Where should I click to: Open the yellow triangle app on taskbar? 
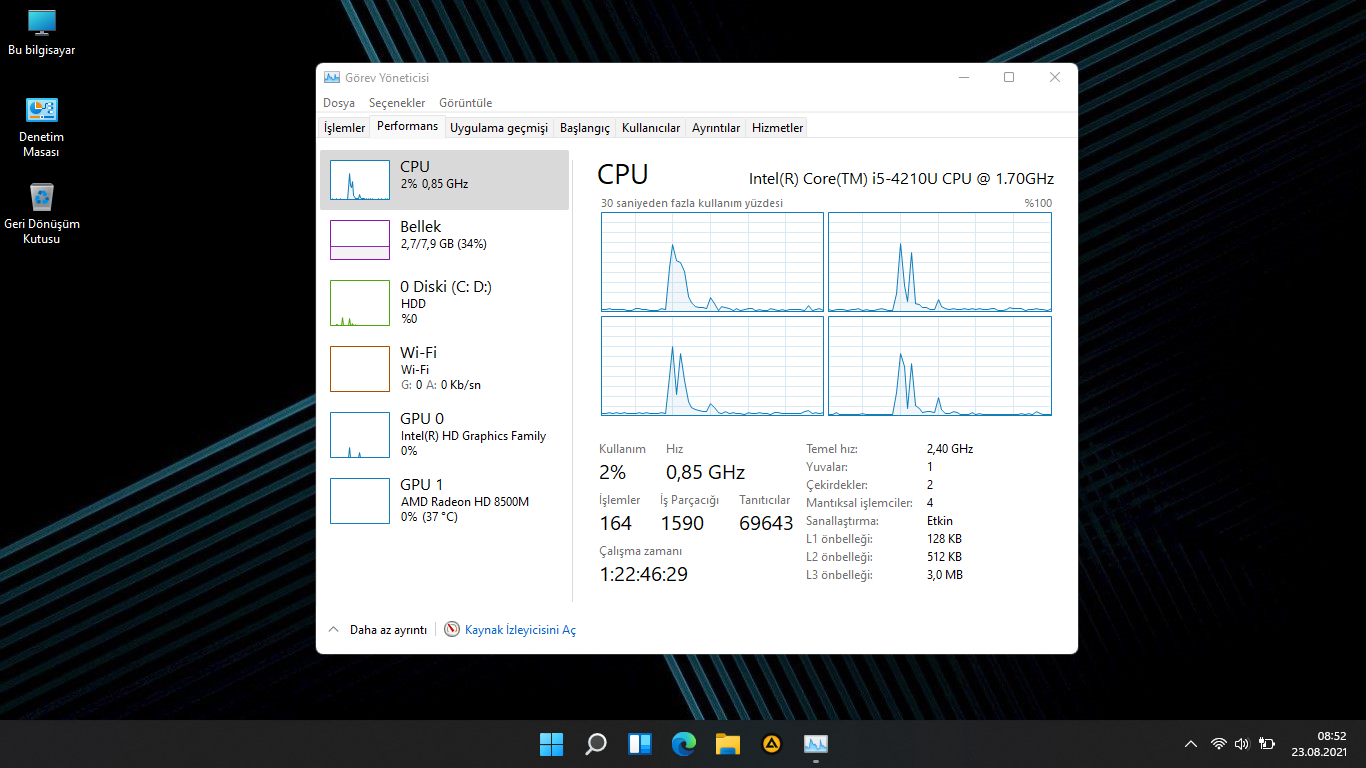point(771,744)
